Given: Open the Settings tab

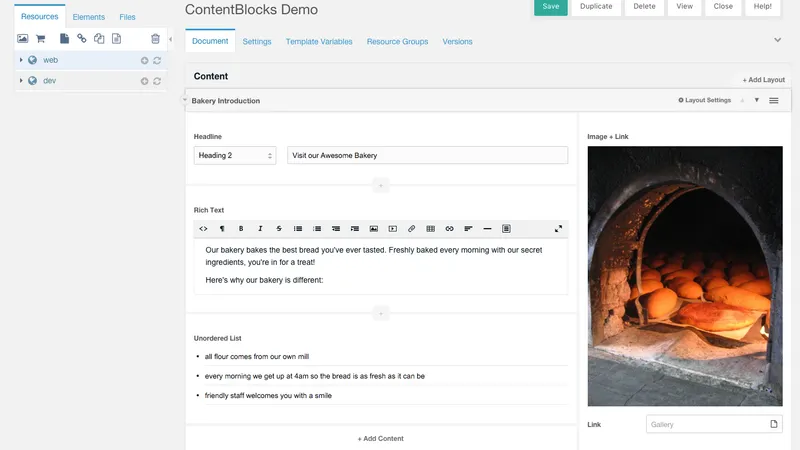Looking at the screenshot, I should [x=257, y=41].
